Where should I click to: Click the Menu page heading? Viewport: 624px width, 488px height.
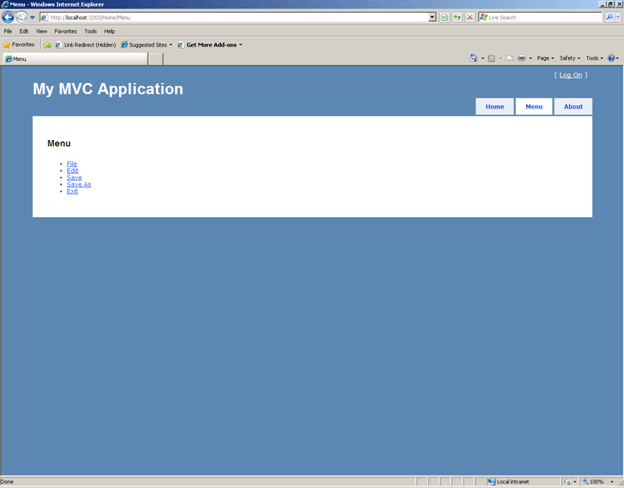coord(59,143)
